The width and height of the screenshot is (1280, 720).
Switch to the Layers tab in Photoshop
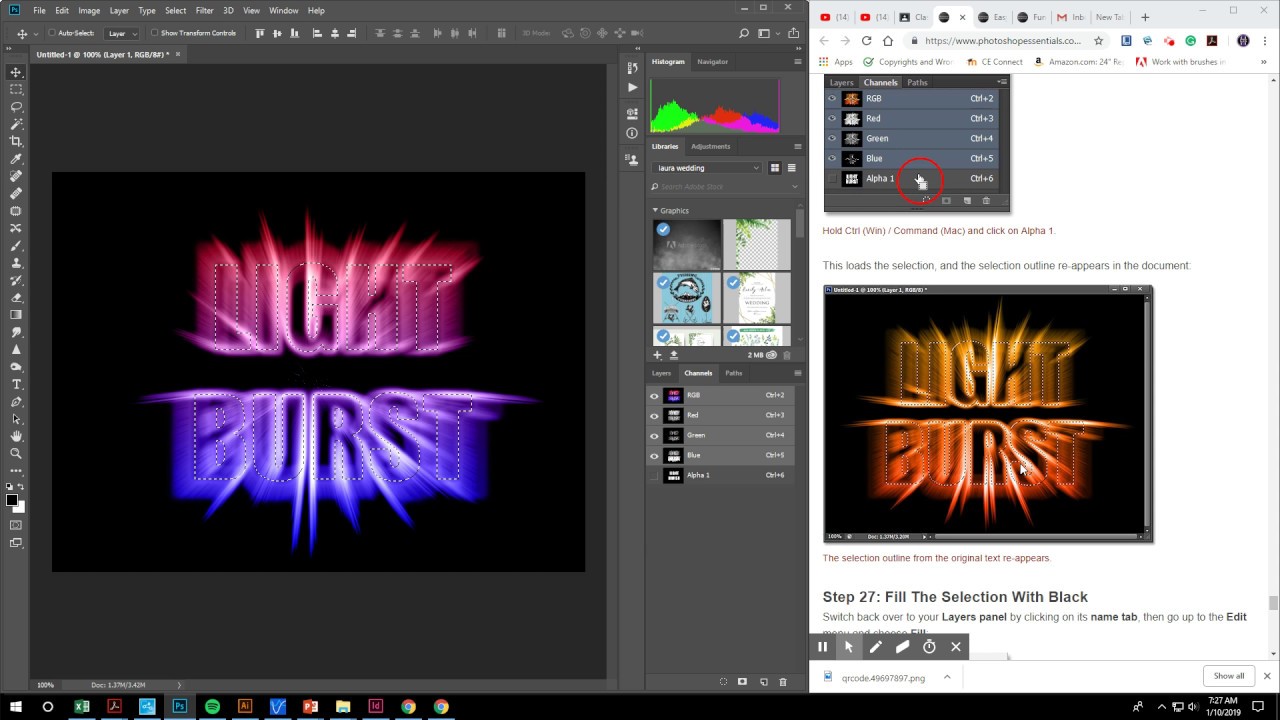point(661,373)
